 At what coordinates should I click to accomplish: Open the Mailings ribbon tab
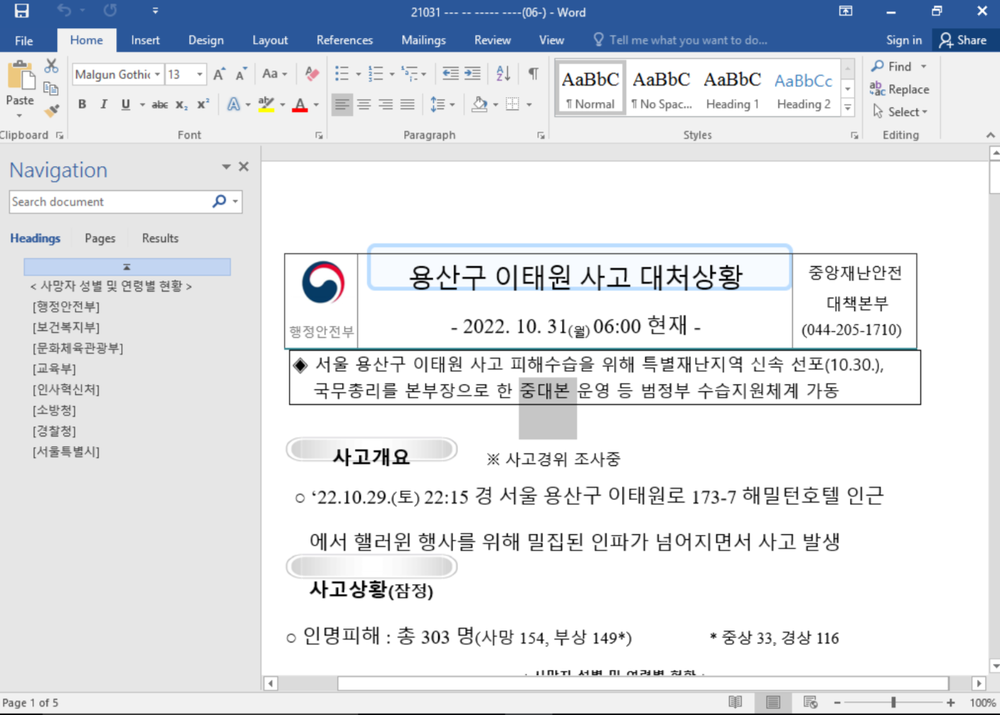point(423,40)
